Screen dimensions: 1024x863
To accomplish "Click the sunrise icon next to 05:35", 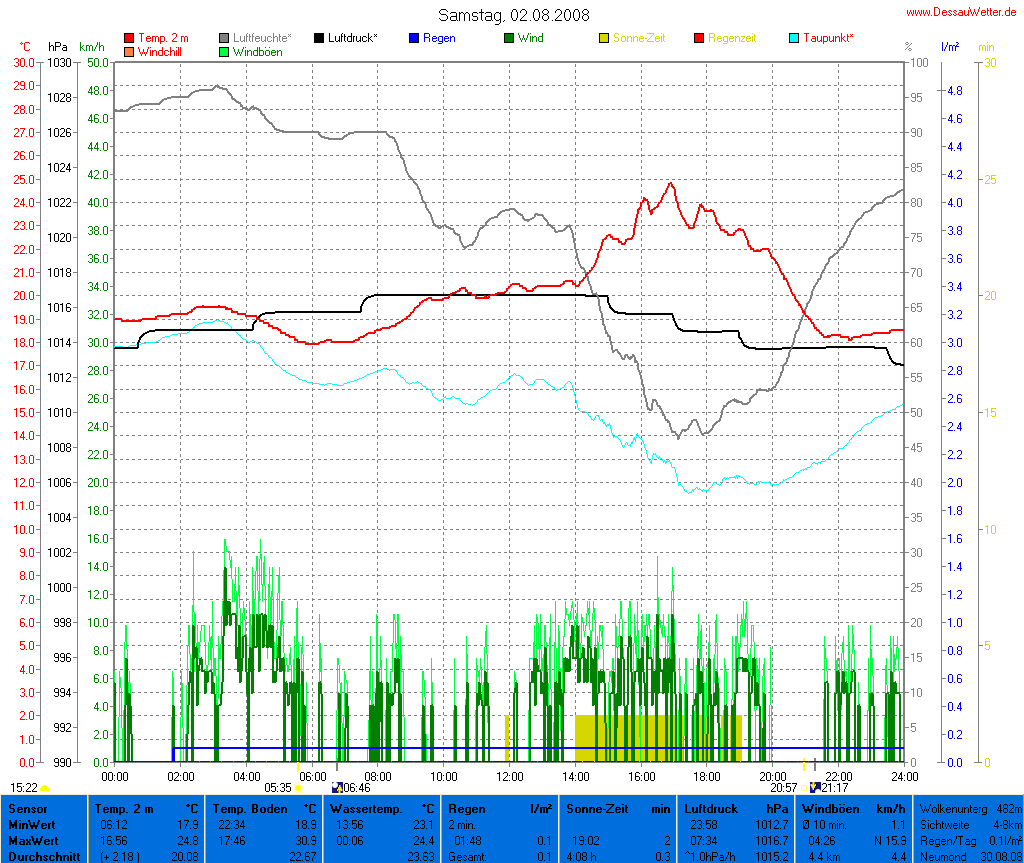I will click(x=298, y=788).
